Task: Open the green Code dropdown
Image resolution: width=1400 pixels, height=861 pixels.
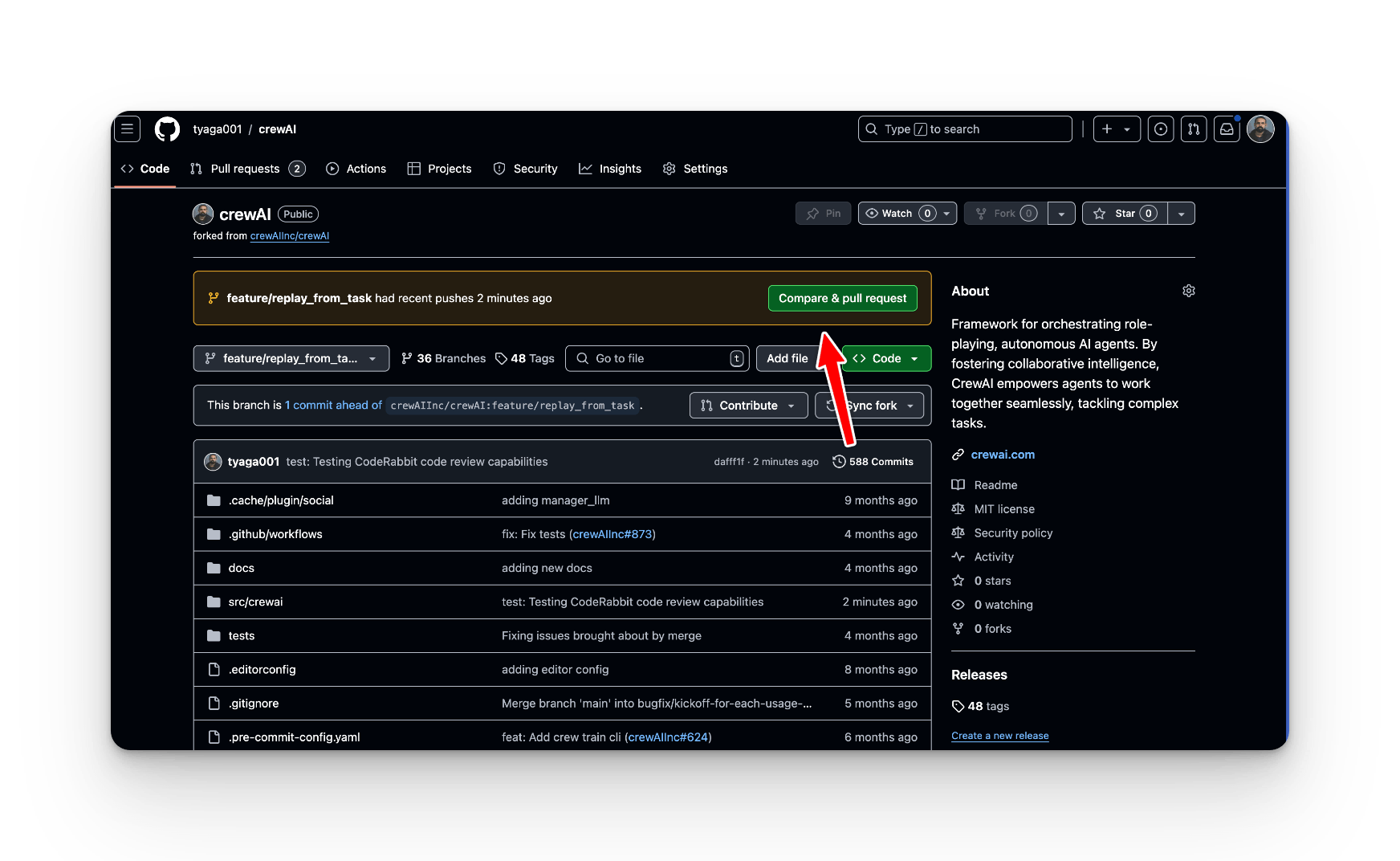Action: click(x=887, y=358)
